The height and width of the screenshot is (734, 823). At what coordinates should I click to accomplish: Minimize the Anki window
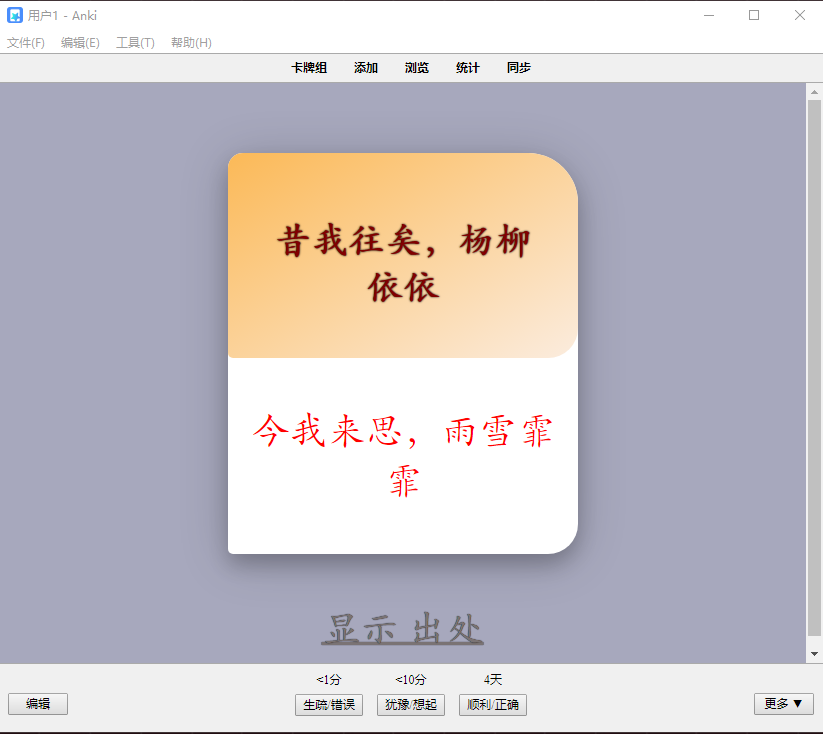coord(709,15)
